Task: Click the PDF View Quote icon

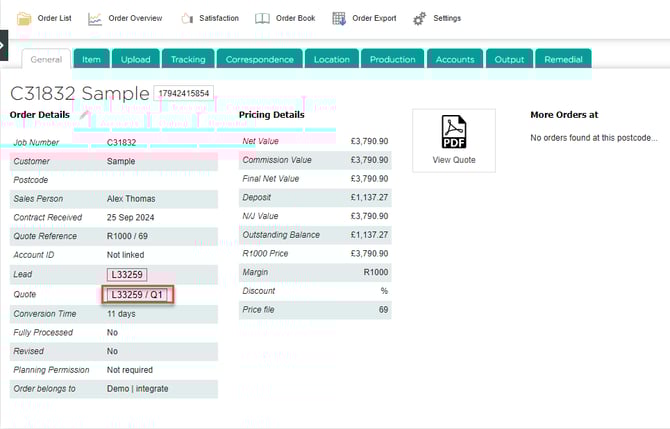Action: (x=453, y=132)
